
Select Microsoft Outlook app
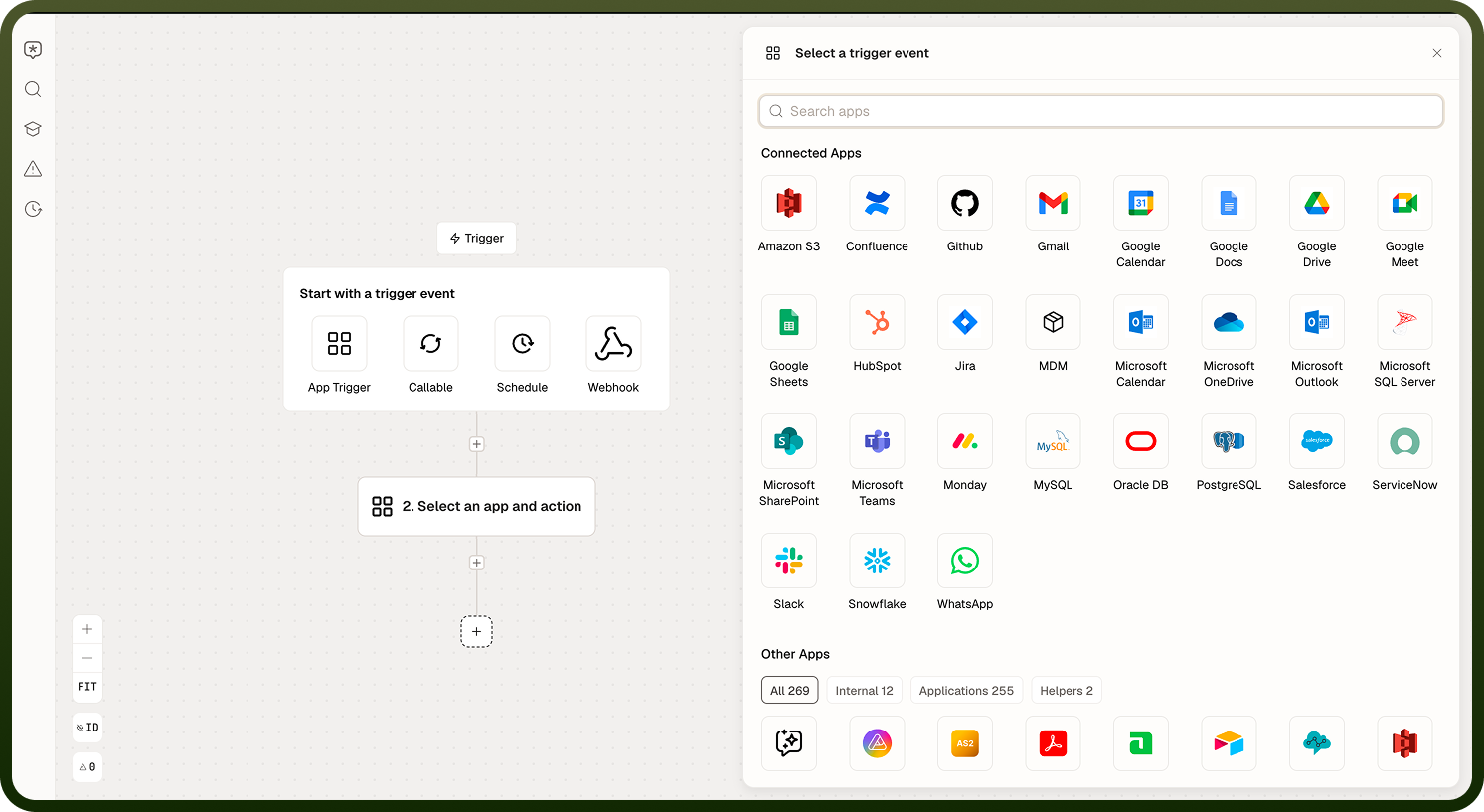pyautogui.click(x=1317, y=322)
